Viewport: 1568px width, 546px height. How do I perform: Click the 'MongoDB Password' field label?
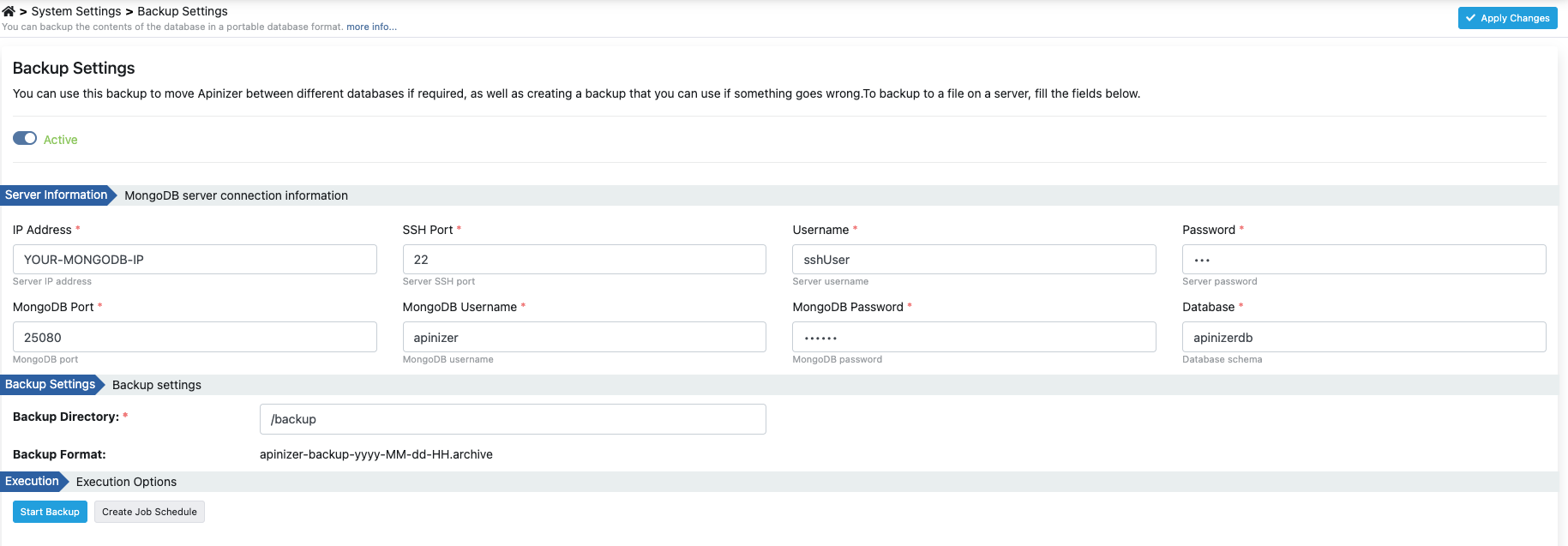coord(848,307)
